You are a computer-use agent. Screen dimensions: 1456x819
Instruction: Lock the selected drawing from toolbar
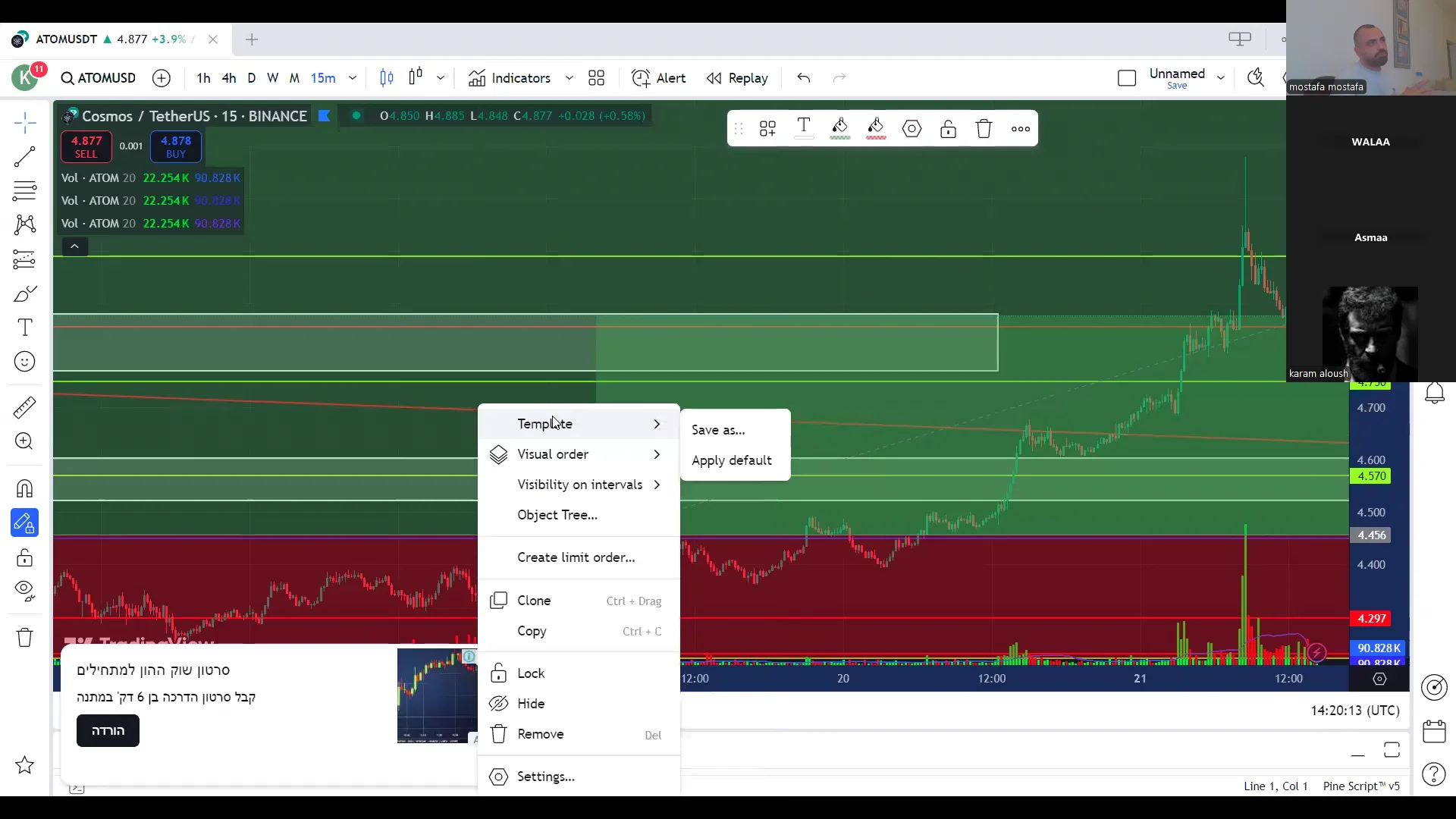point(948,129)
